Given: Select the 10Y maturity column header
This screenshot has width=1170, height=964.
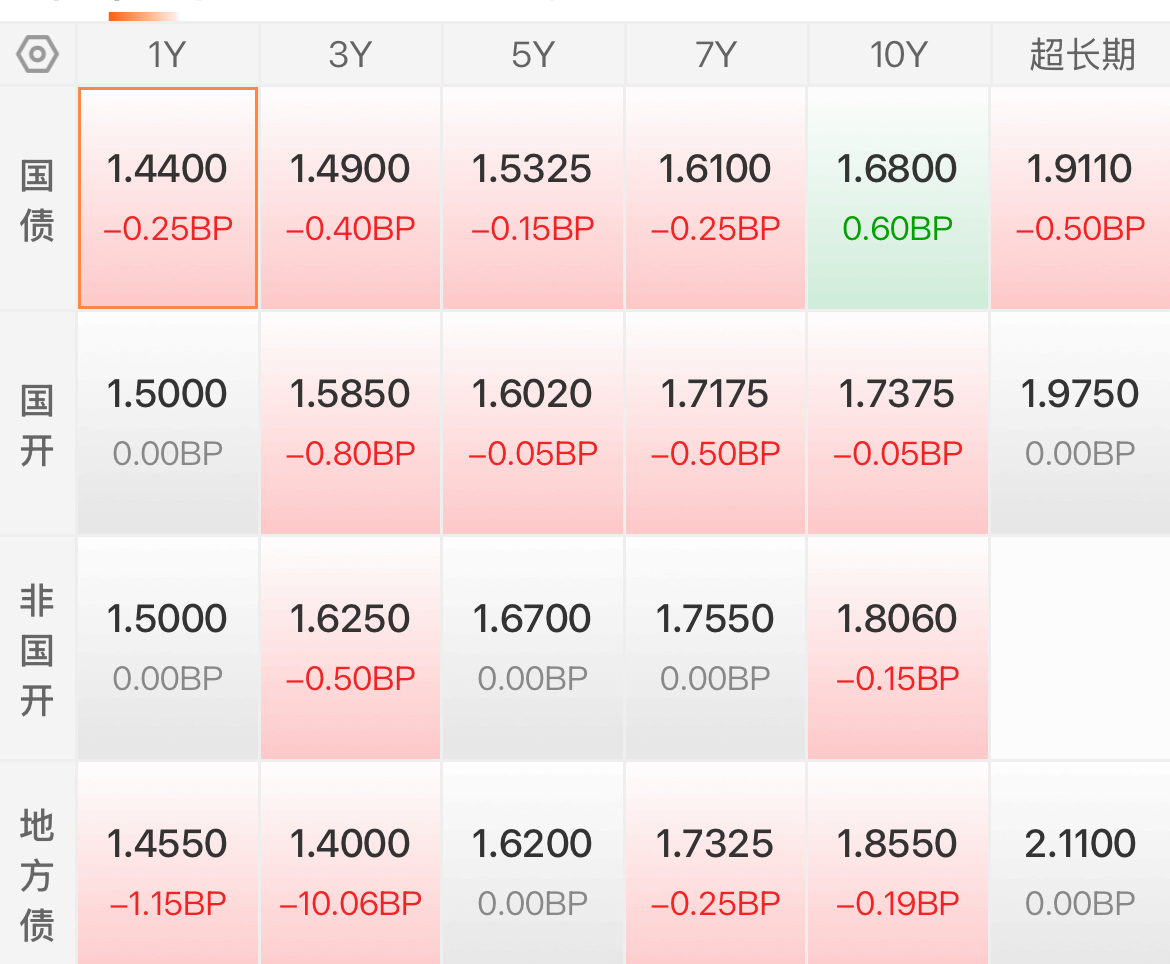Looking at the screenshot, I should pyautogui.click(x=898, y=54).
